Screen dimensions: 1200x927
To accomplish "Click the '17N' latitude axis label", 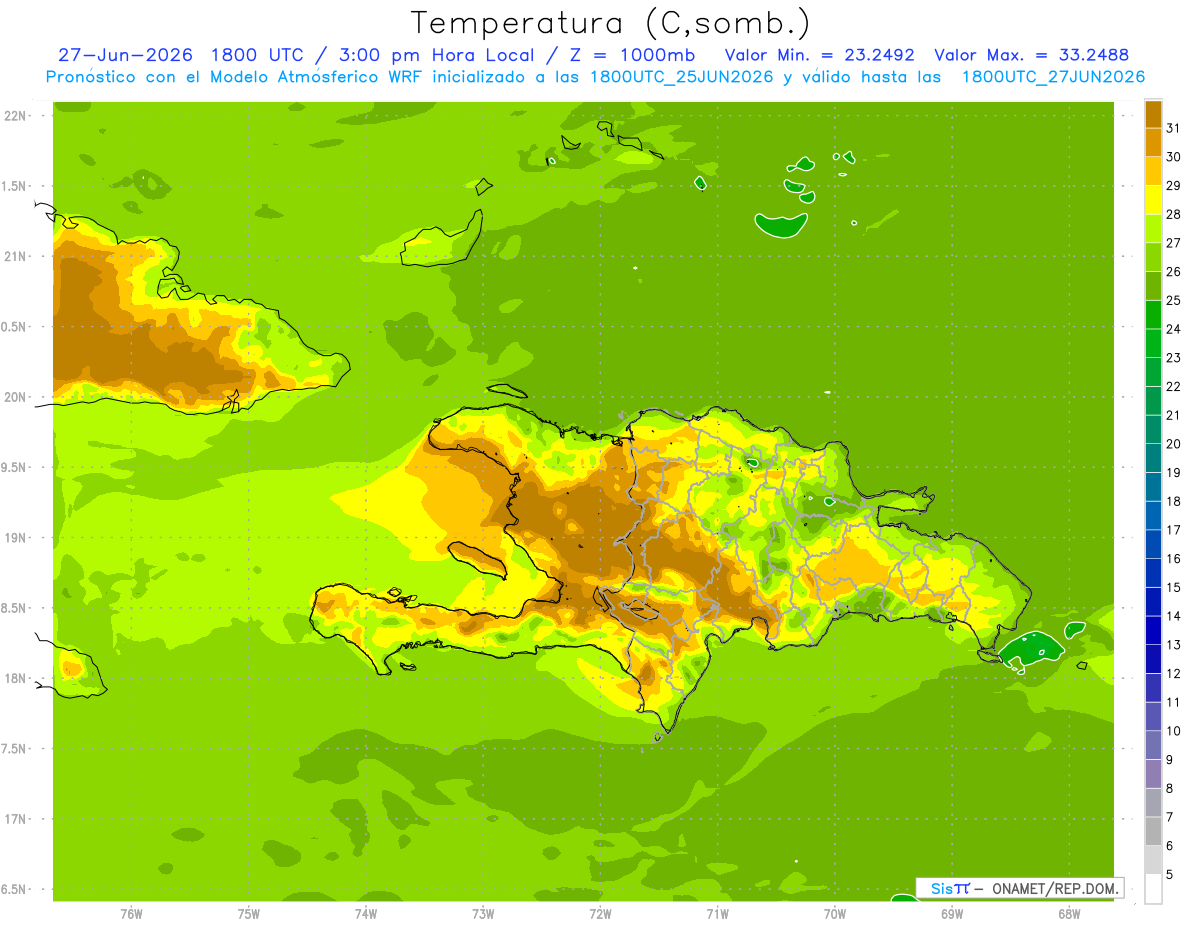I will 15,819.
